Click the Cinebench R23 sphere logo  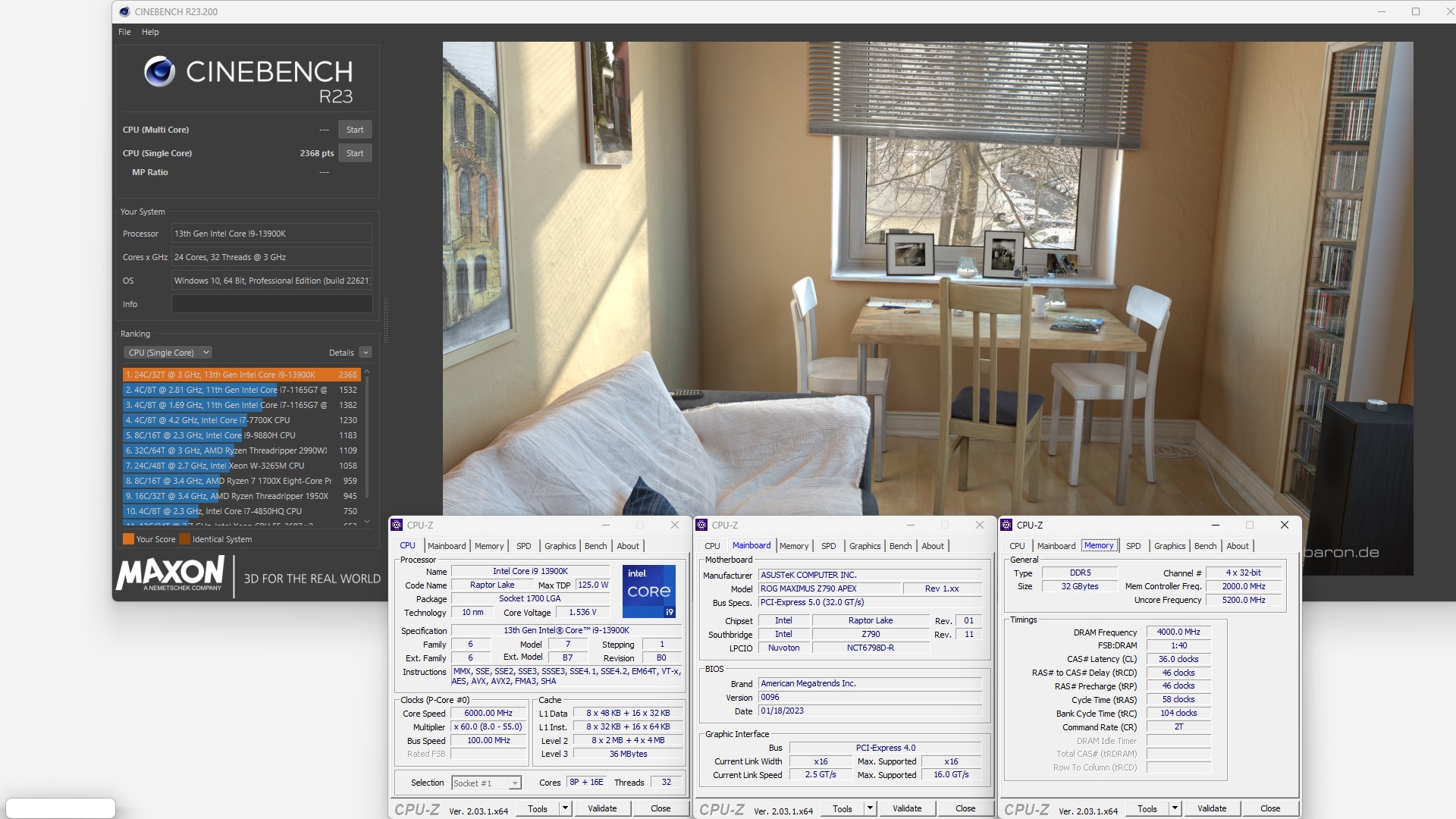pyautogui.click(x=159, y=71)
